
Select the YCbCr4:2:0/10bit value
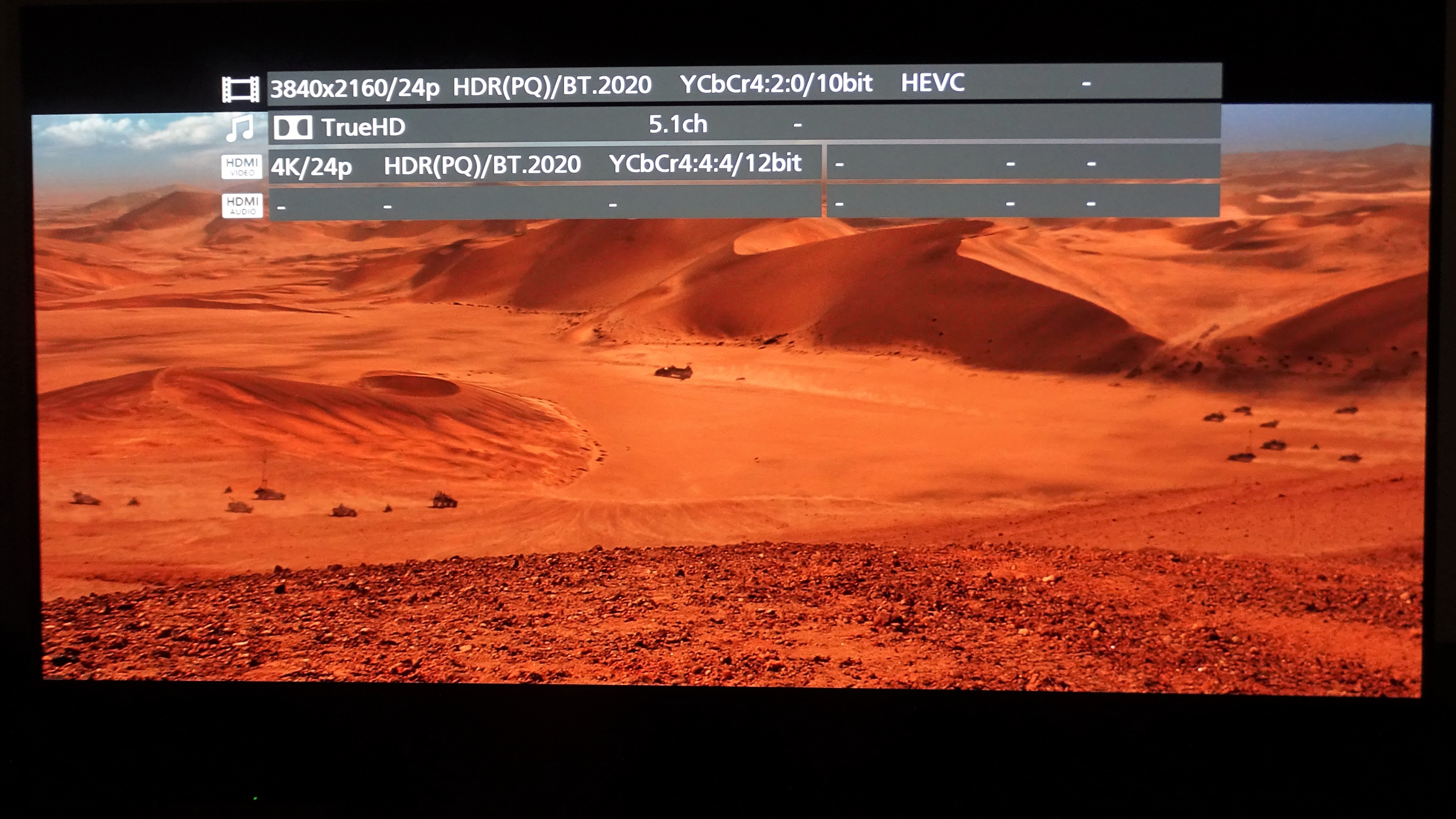(x=776, y=84)
